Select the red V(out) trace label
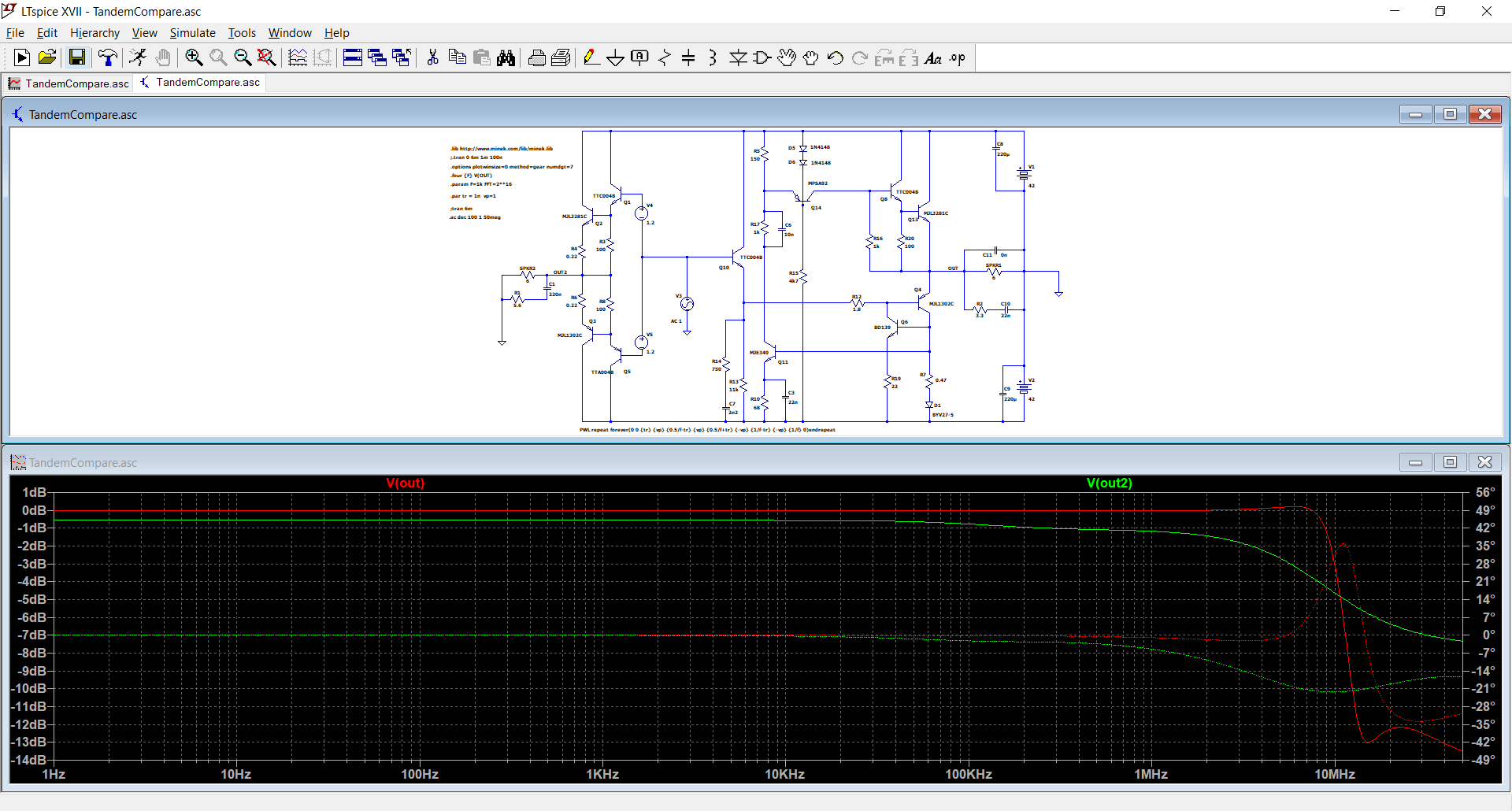Screen dimensions: 1512x811 coord(405,483)
